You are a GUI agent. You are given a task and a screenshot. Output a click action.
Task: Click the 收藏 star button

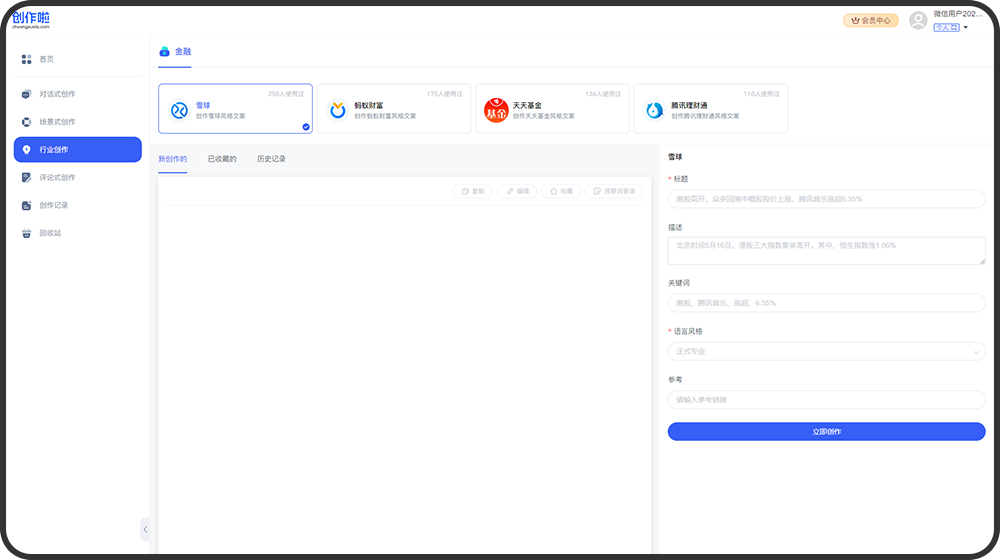click(x=560, y=191)
